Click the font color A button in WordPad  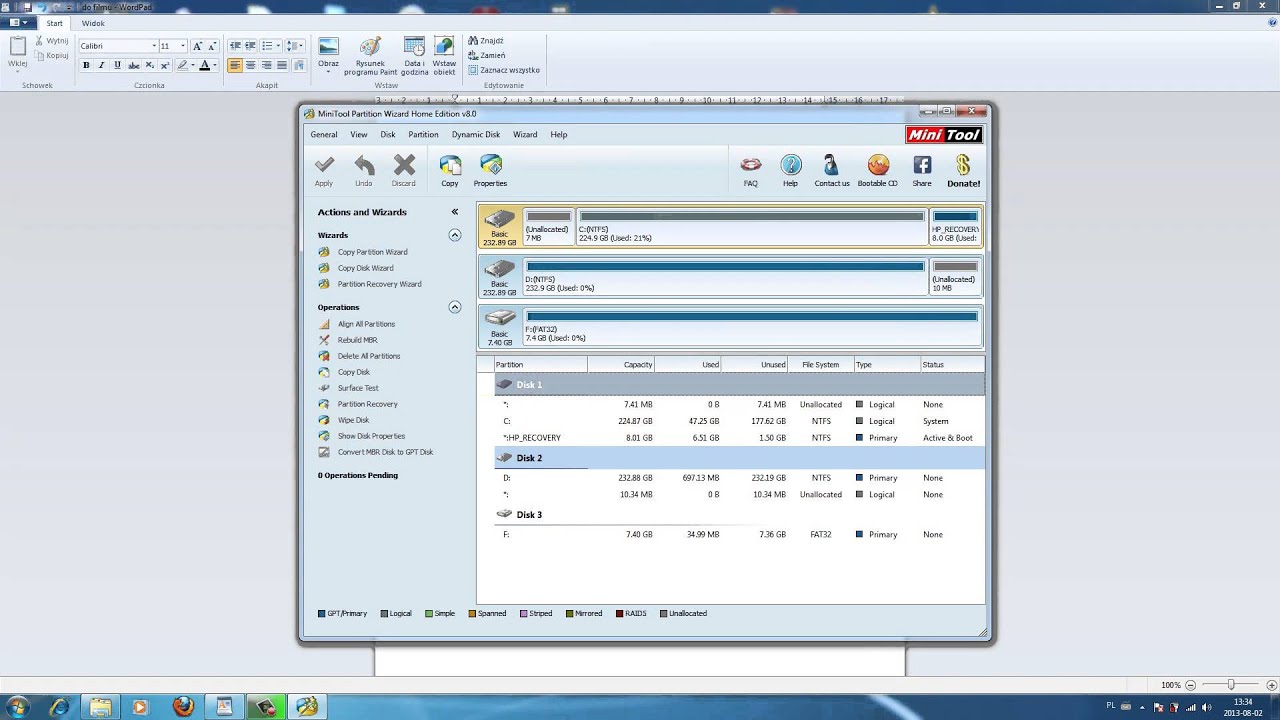204,65
